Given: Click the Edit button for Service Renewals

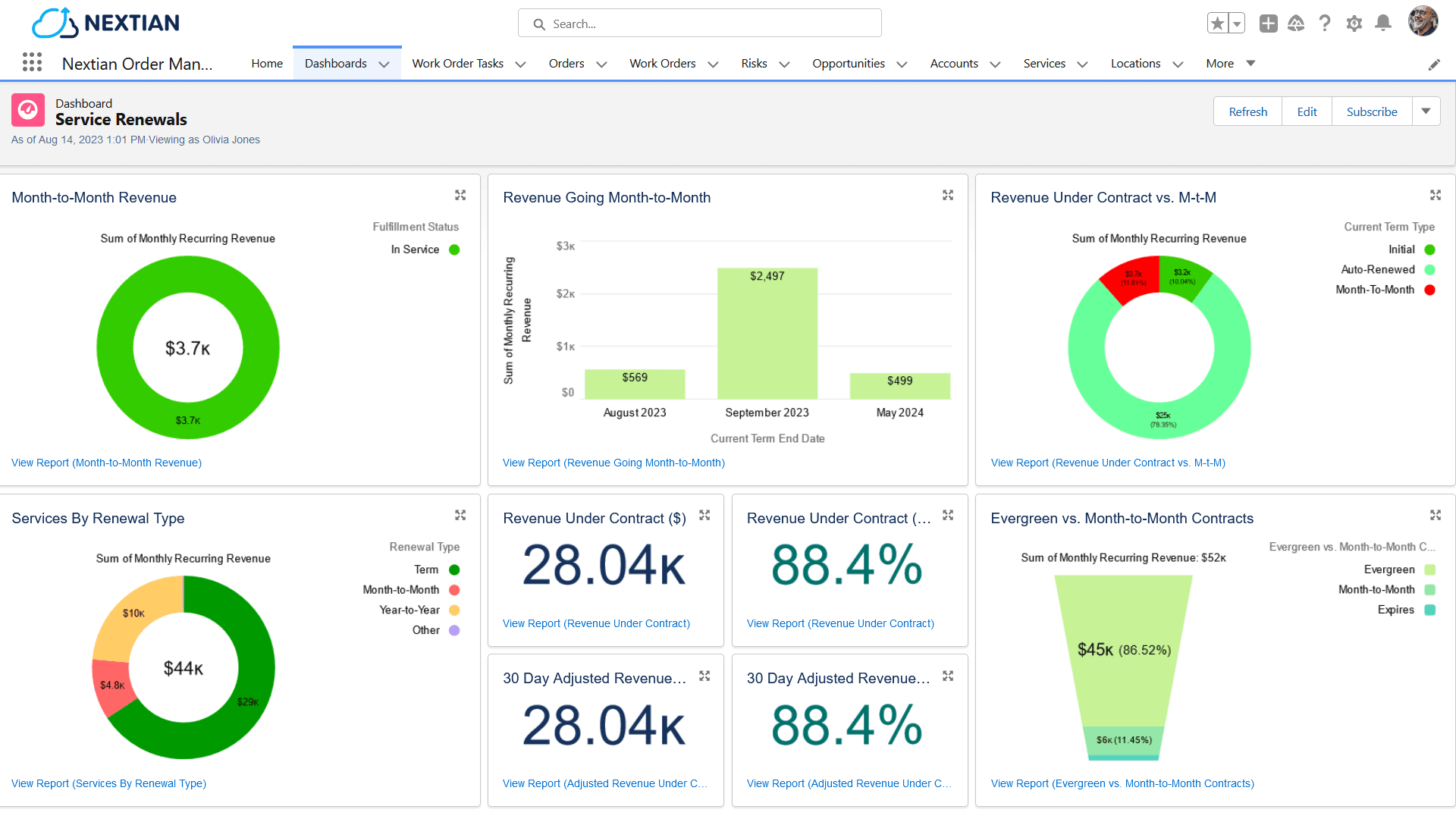Looking at the screenshot, I should tap(1308, 111).
